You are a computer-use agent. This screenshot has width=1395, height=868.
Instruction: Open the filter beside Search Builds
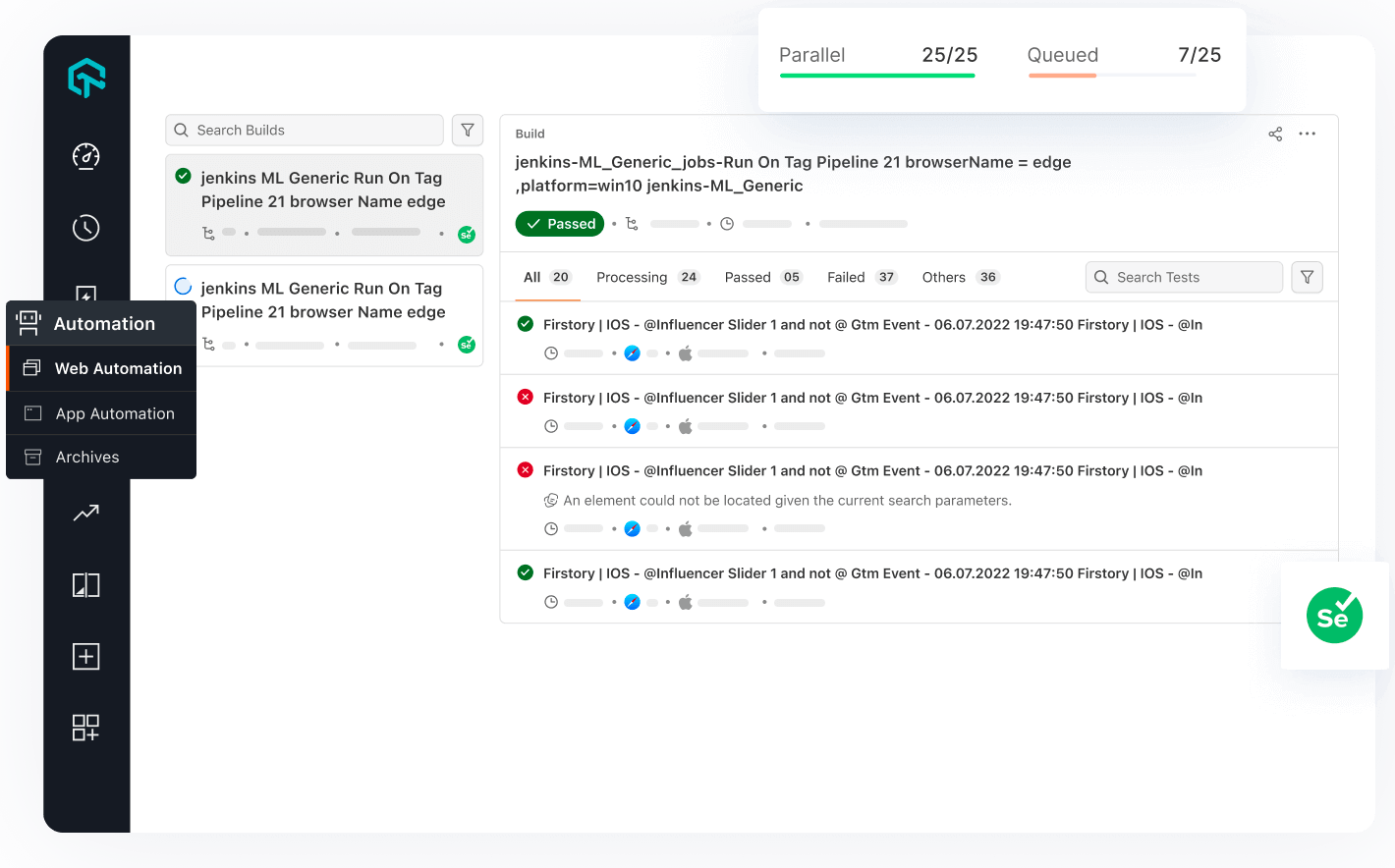point(468,130)
